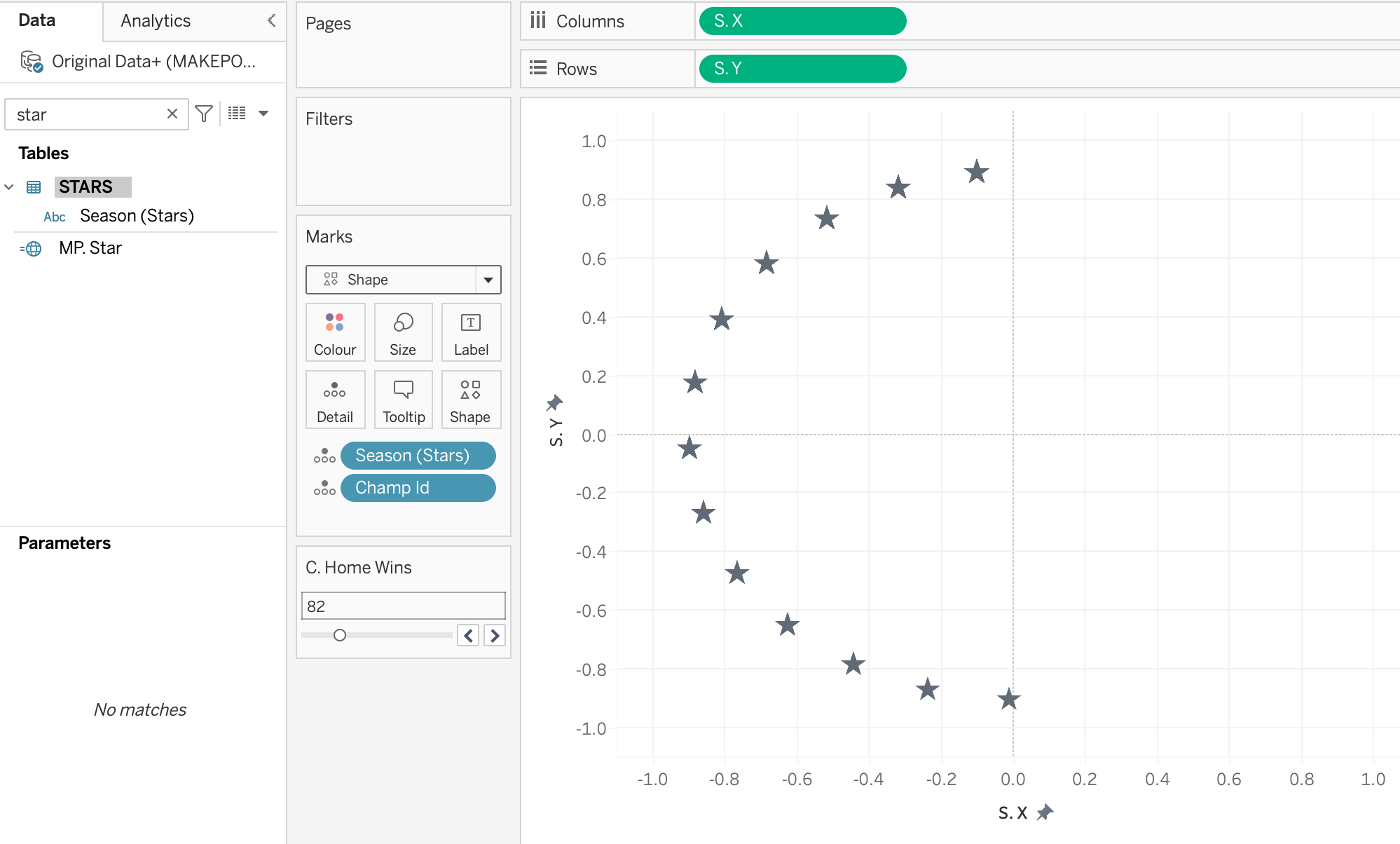Open the data pane view options arrow
This screenshot has height=844, width=1400.
click(x=263, y=114)
